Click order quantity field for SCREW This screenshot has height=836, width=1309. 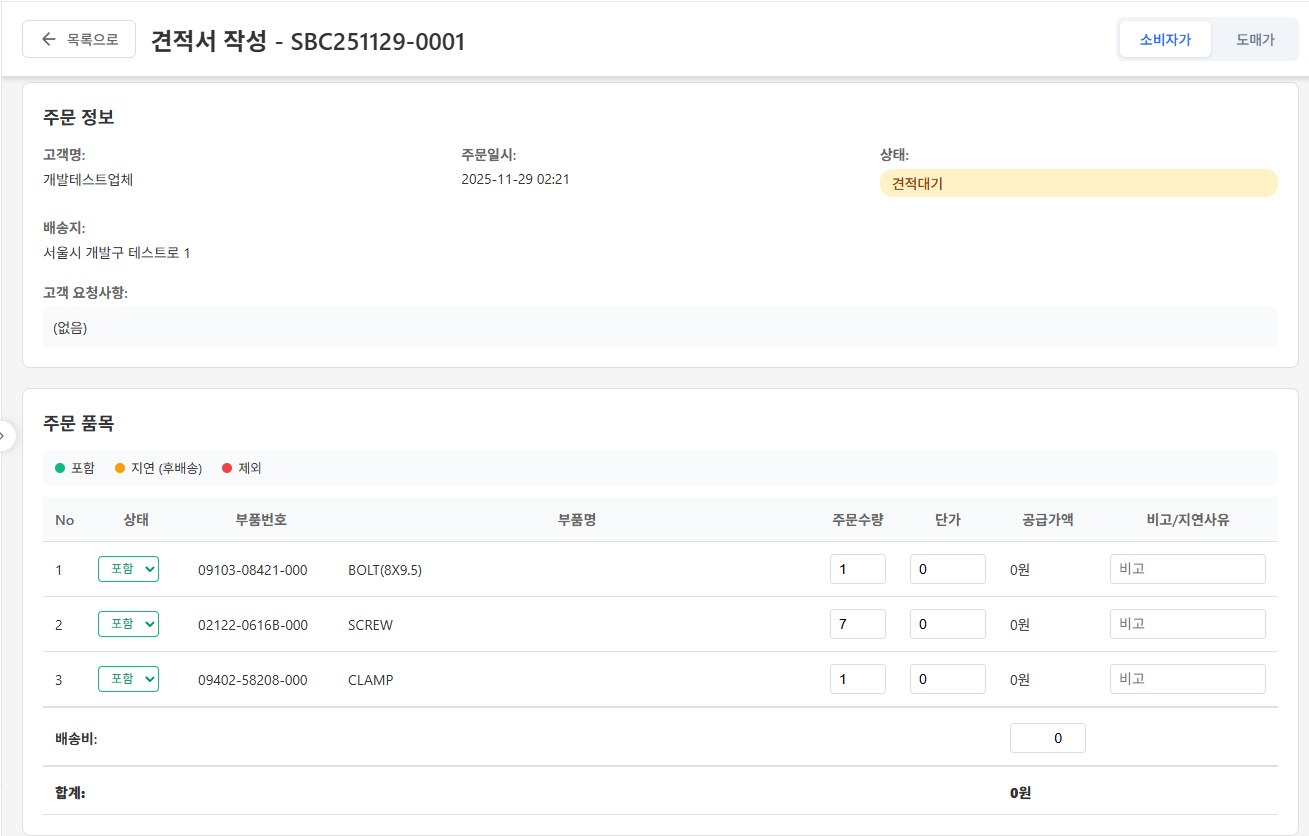pyautogui.click(x=857, y=624)
